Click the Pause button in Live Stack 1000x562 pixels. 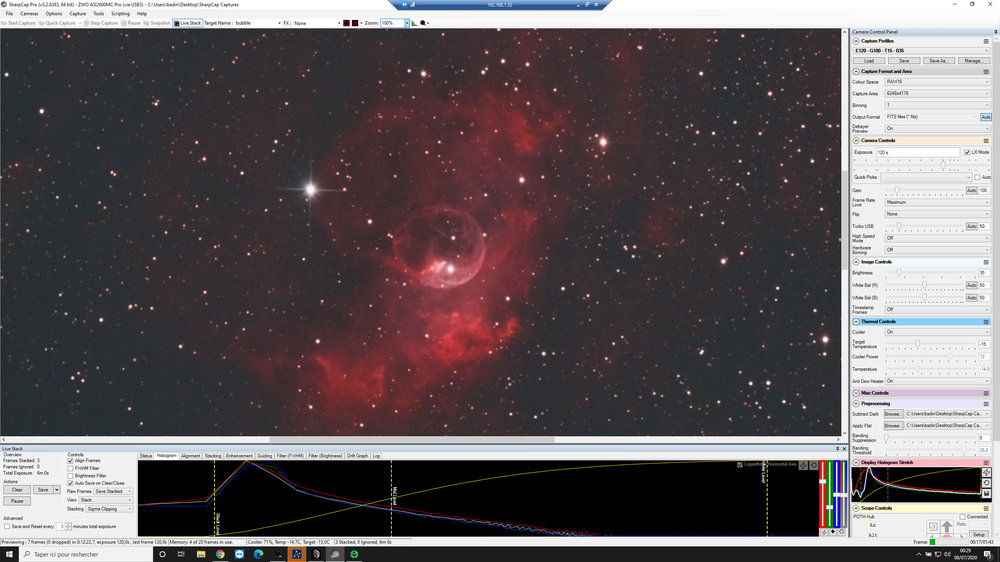(x=17, y=501)
